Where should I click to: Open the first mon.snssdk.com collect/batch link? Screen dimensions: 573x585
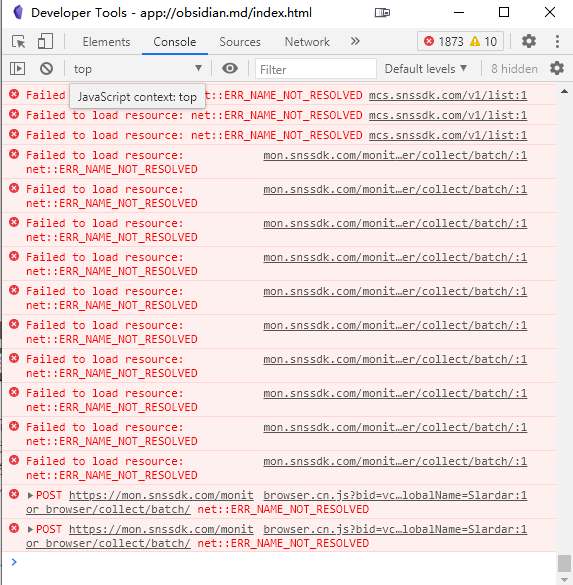395,155
